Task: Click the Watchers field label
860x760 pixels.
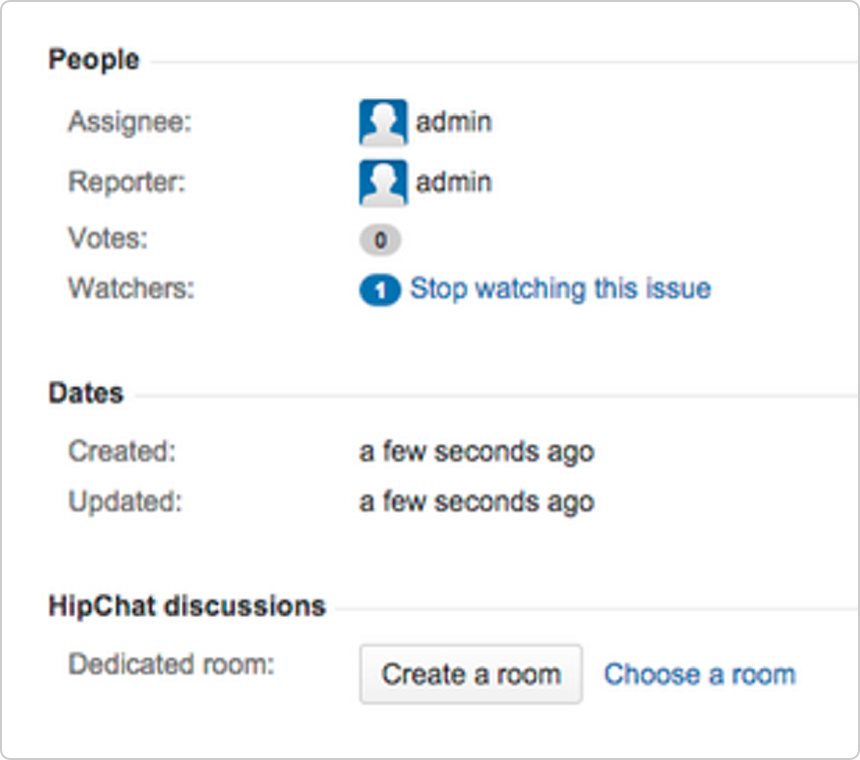Action: [x=131, y=289]
